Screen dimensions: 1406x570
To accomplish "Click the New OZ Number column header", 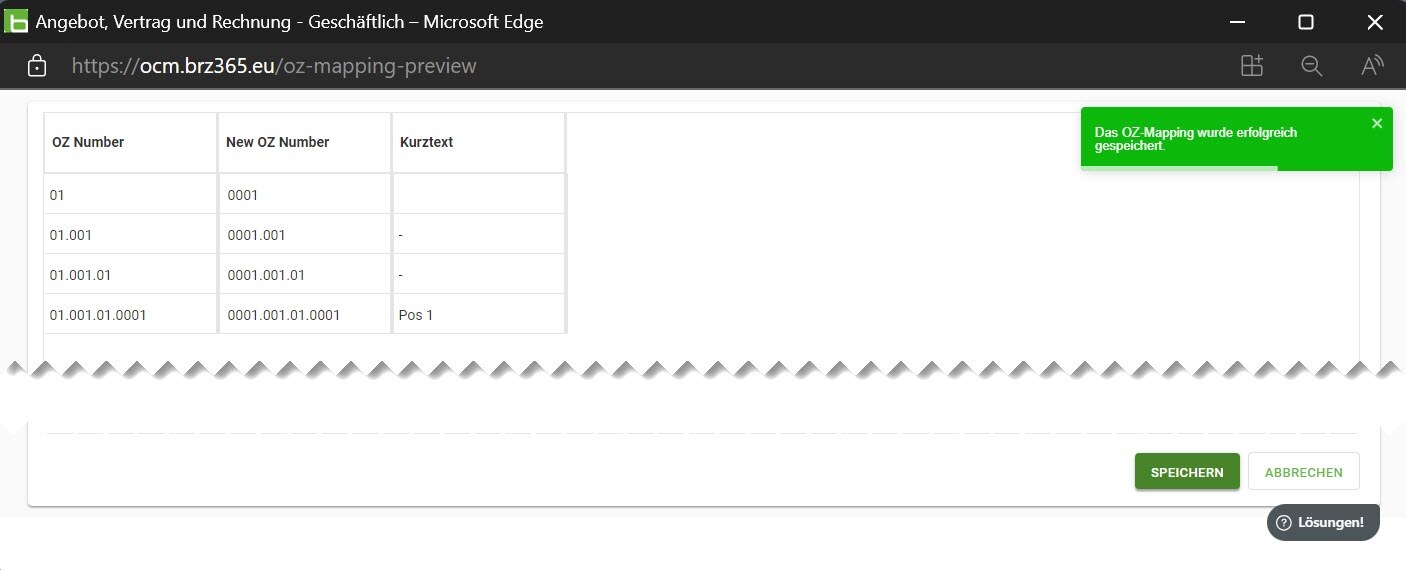I will 278,142.
